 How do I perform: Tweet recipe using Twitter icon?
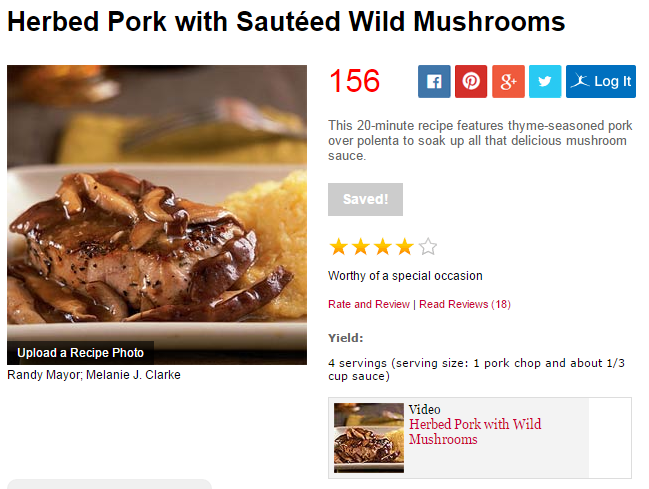(545, 81)
